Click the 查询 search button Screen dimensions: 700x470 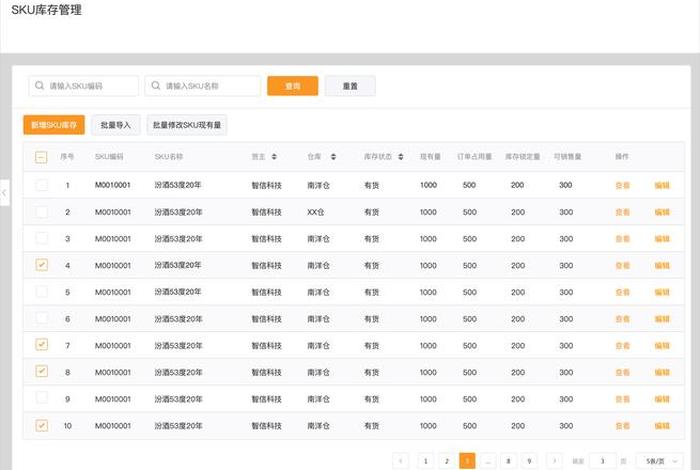point(293,86)
